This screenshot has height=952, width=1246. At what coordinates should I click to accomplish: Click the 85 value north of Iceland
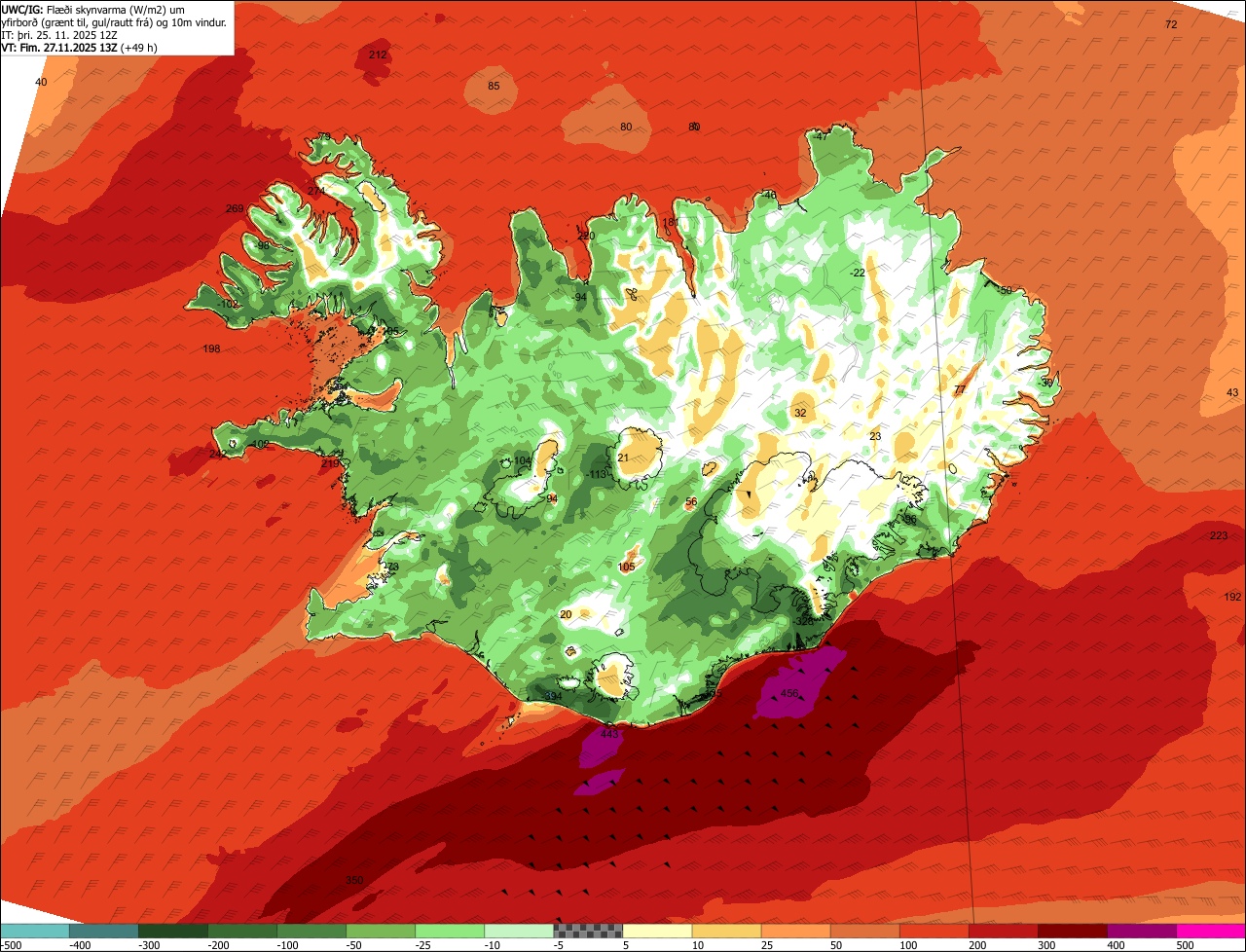494,86
